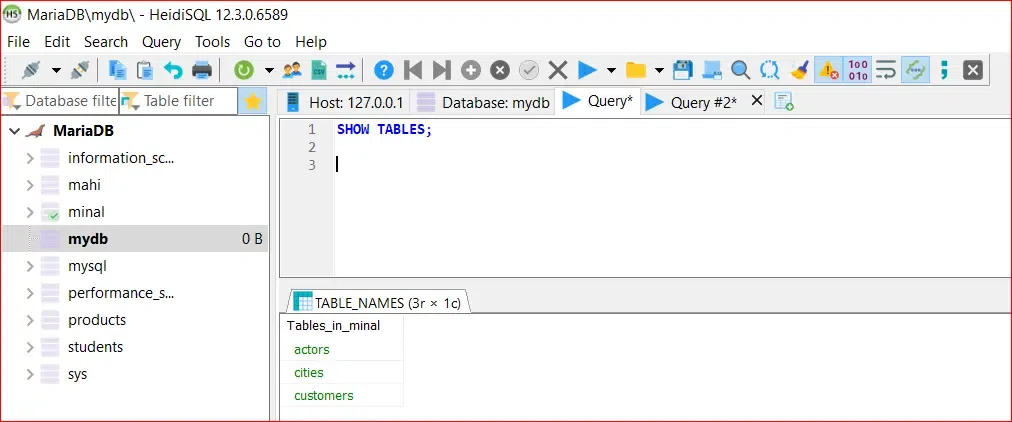Click the Save floppy disk icon

[683, 70]
